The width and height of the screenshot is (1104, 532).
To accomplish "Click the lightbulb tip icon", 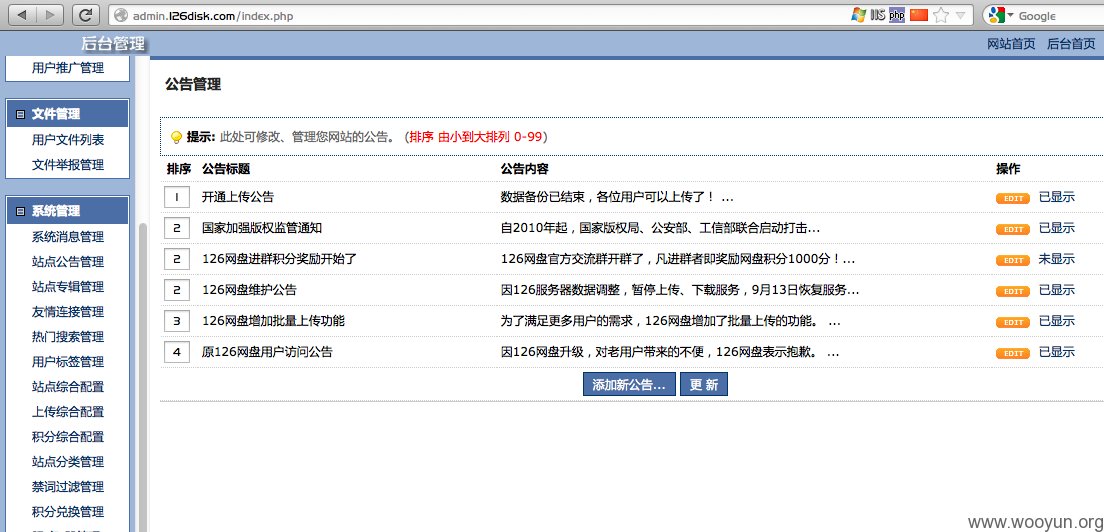I will pos(176,137).
